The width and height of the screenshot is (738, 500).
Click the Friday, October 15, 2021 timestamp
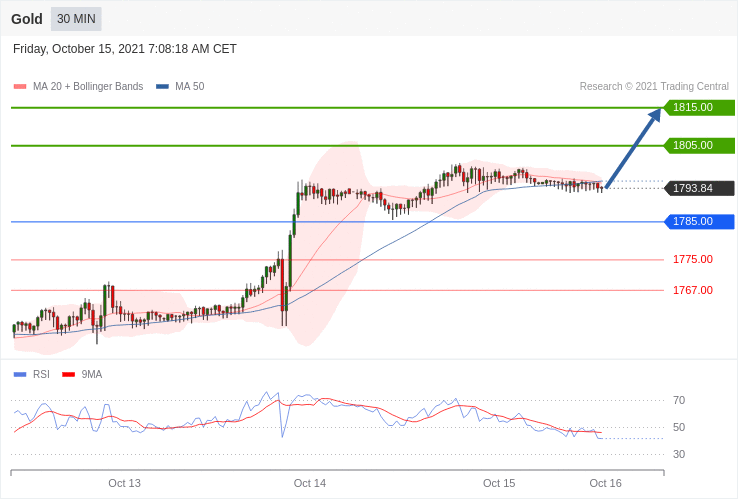pyautogui.click(x=125, y=49)
